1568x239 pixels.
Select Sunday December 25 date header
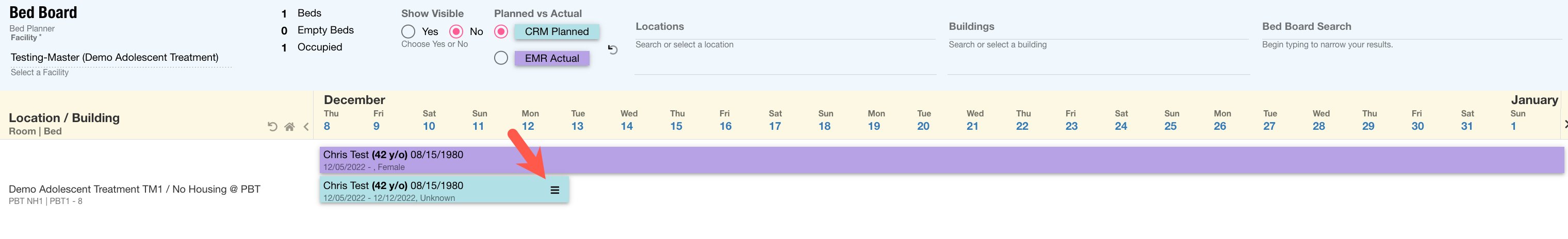coord(1170,121)
